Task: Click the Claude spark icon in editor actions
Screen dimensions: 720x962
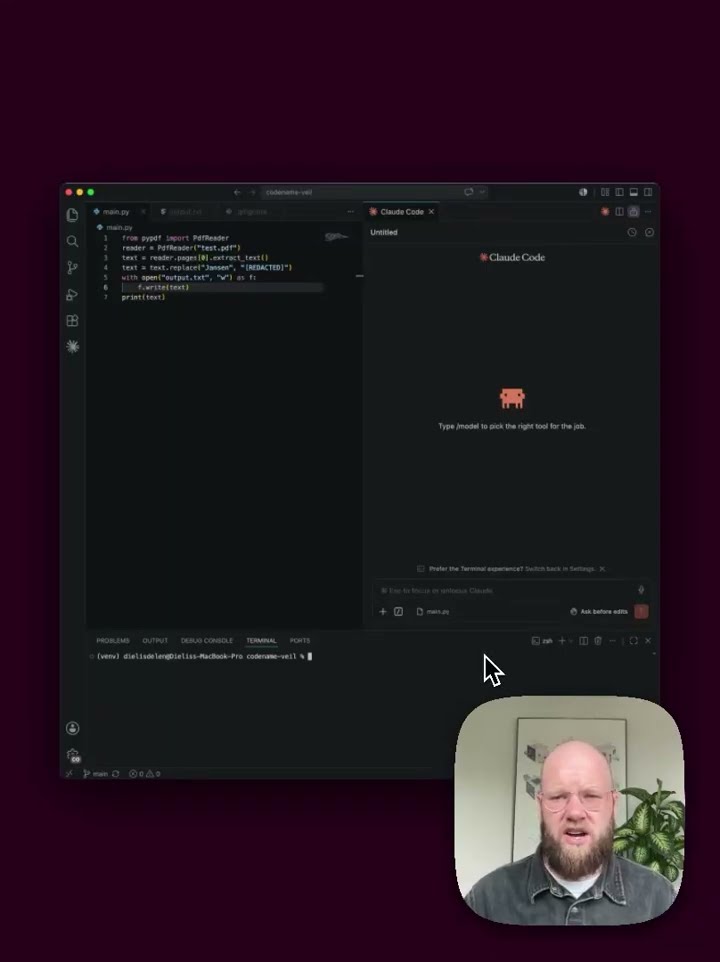Action: point(605,212)
